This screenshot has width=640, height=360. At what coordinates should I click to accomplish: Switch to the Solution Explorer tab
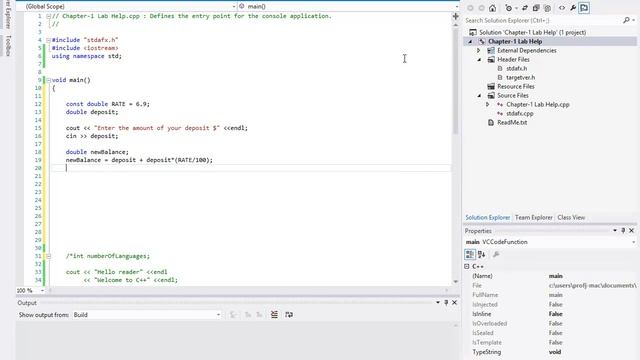[x=488, y=218]
